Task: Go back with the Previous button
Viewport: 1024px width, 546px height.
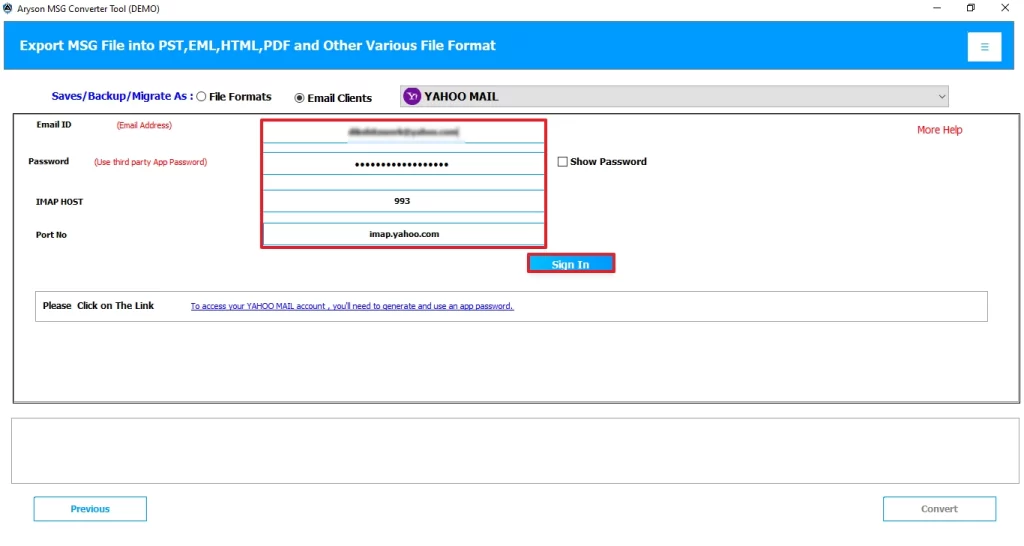Action: point(90,509)
